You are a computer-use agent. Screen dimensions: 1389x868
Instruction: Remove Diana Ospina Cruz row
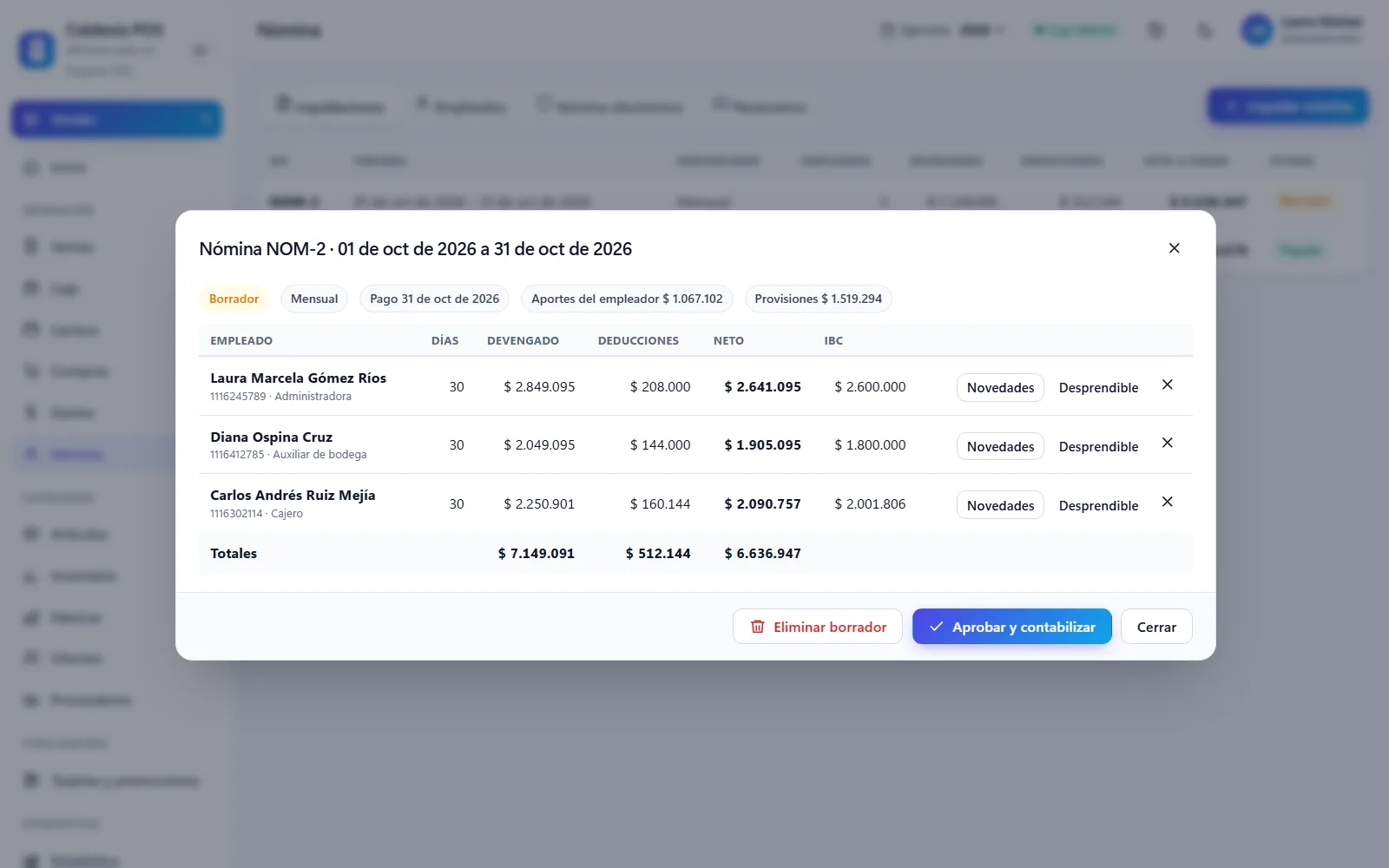pos(1168,443)
